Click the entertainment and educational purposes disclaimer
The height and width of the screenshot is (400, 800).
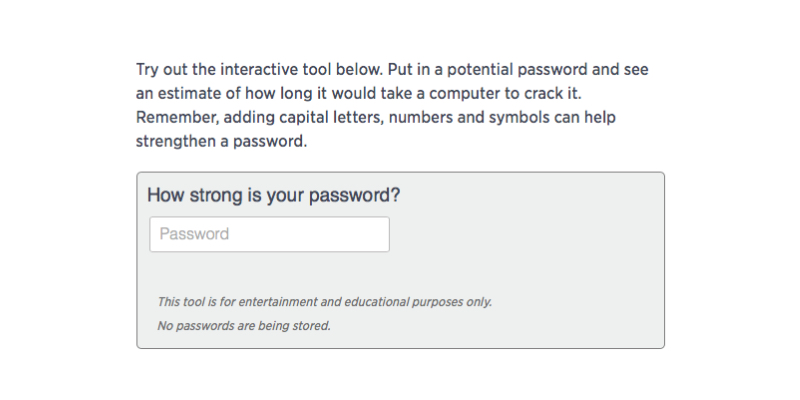coord(324,302)
